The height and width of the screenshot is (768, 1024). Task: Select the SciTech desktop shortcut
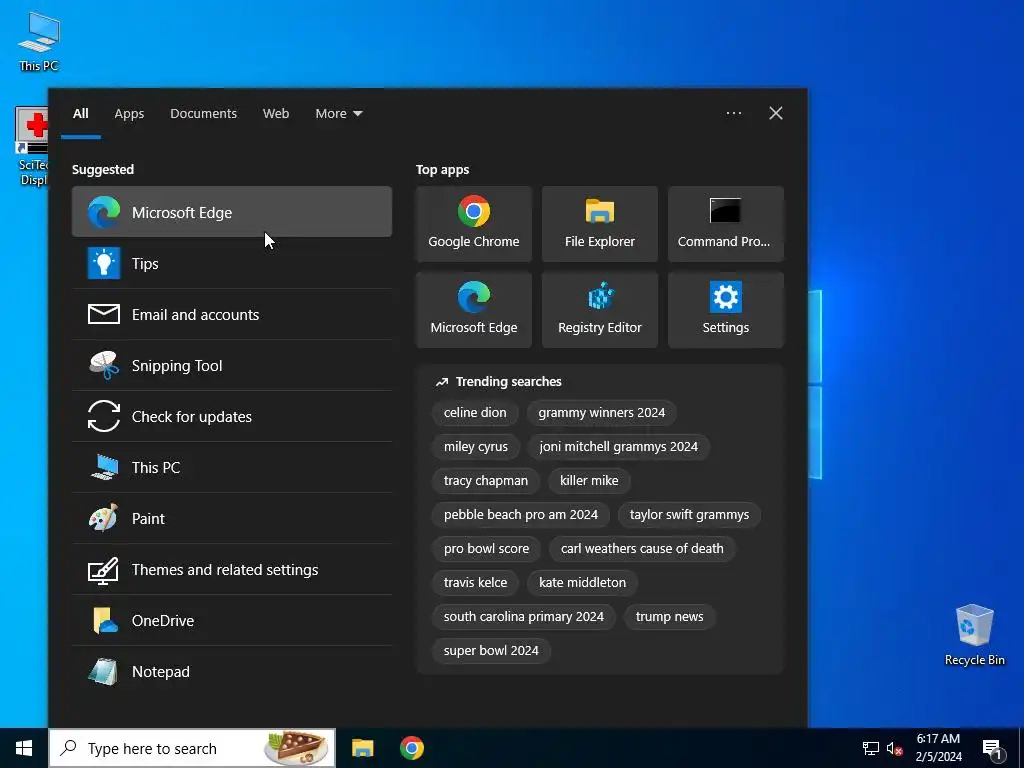[32, 147]
